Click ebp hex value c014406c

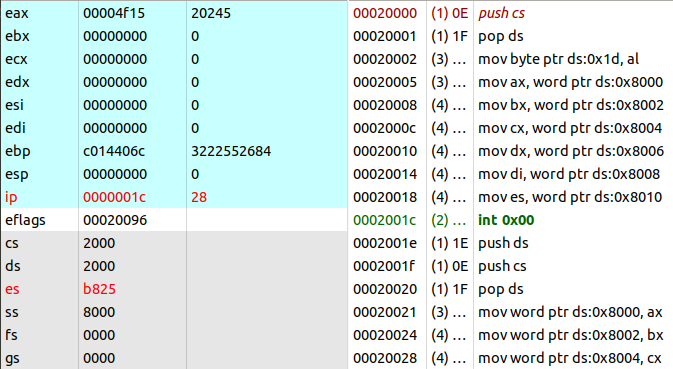(x=114, y=151)
